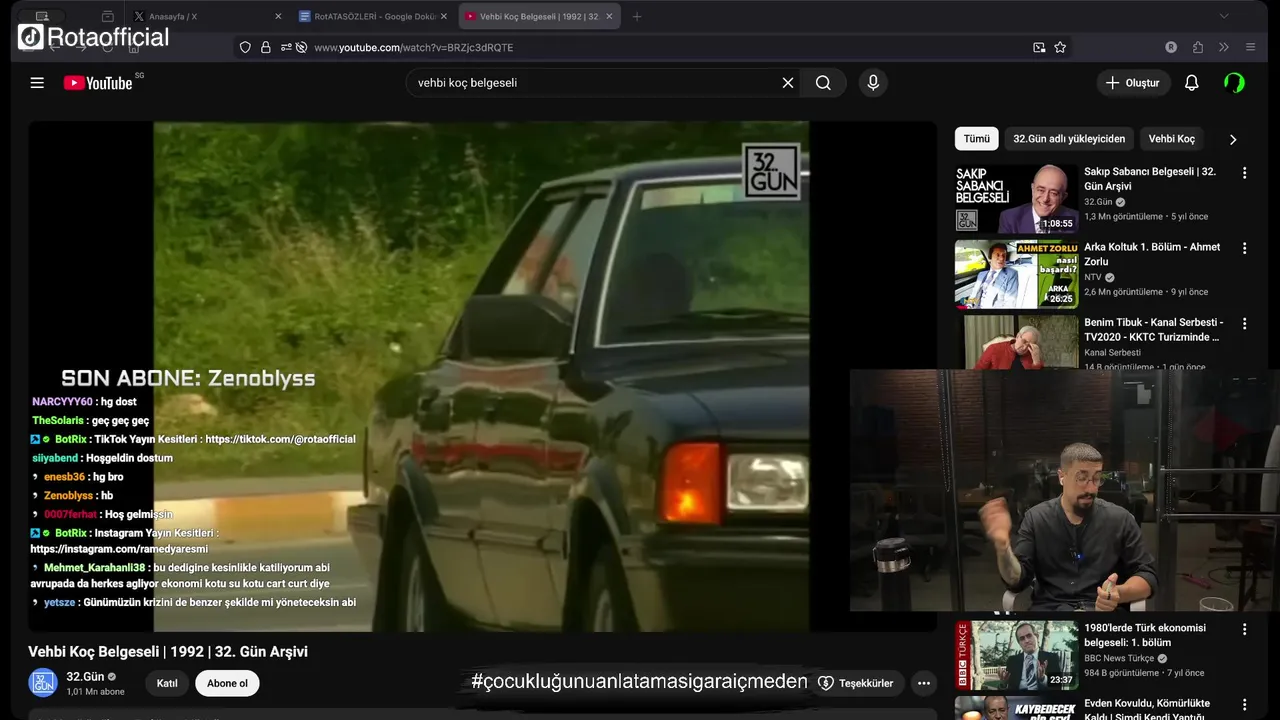Open Benim Tibuk Kanal Serbesti title link
The width and height of the screenshot is (1280, 720).
(x=1153, y=329)
